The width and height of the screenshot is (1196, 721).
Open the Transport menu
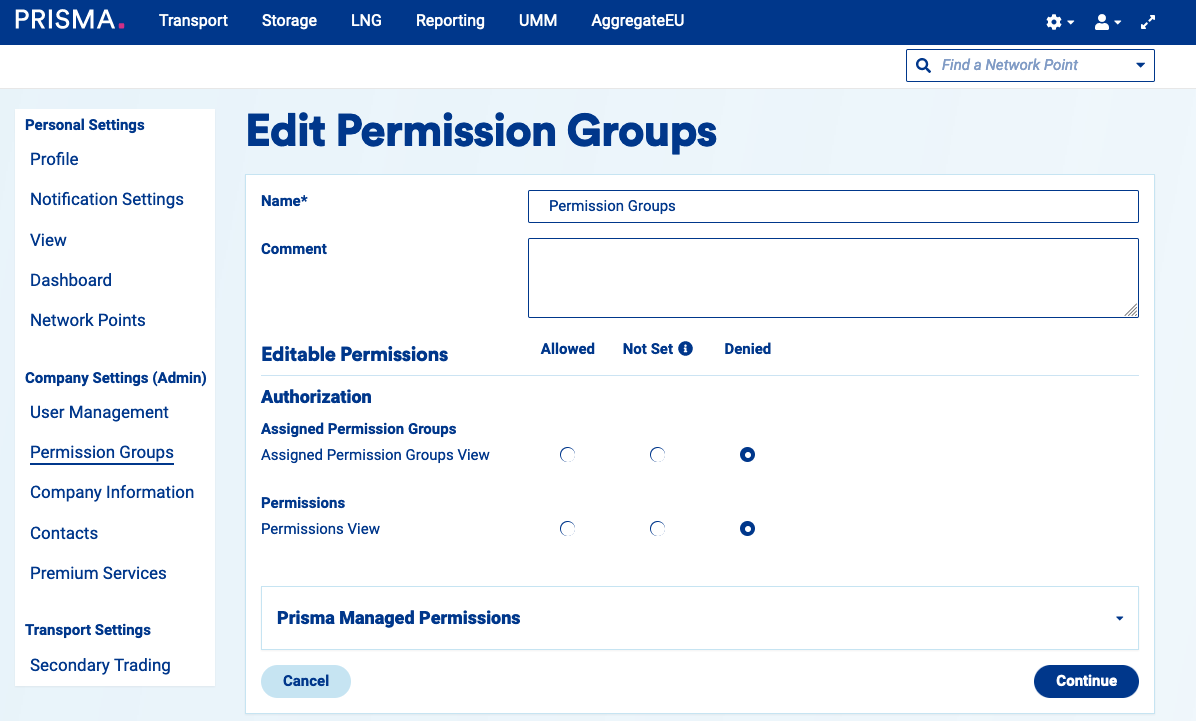(x=193, y=21)
